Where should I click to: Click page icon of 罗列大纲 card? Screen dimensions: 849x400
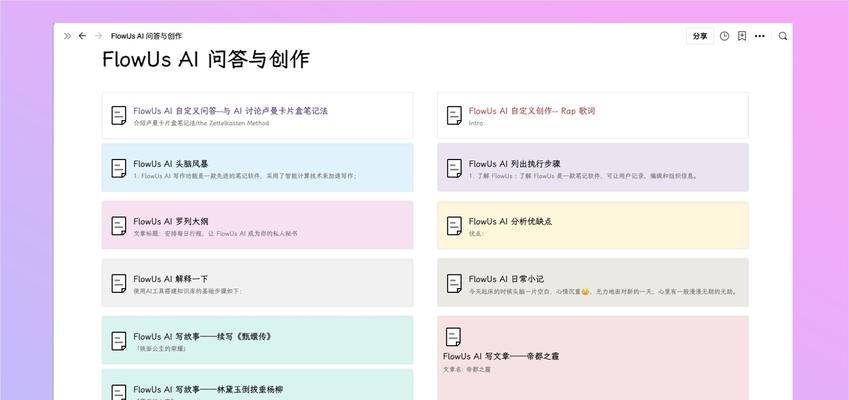pyautogui.click(x=119, y=226)
